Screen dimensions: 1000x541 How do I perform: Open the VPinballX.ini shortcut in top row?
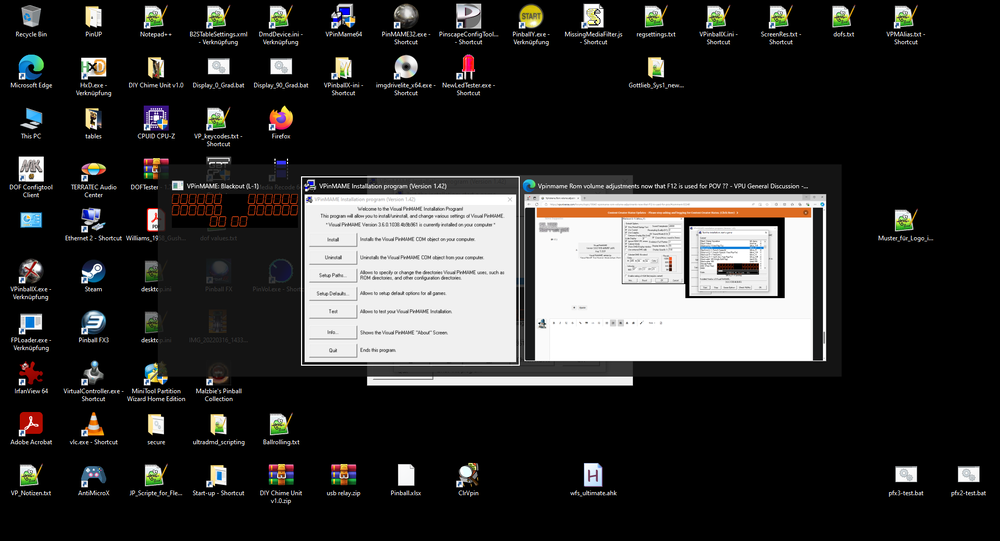[x=718, y=17]
